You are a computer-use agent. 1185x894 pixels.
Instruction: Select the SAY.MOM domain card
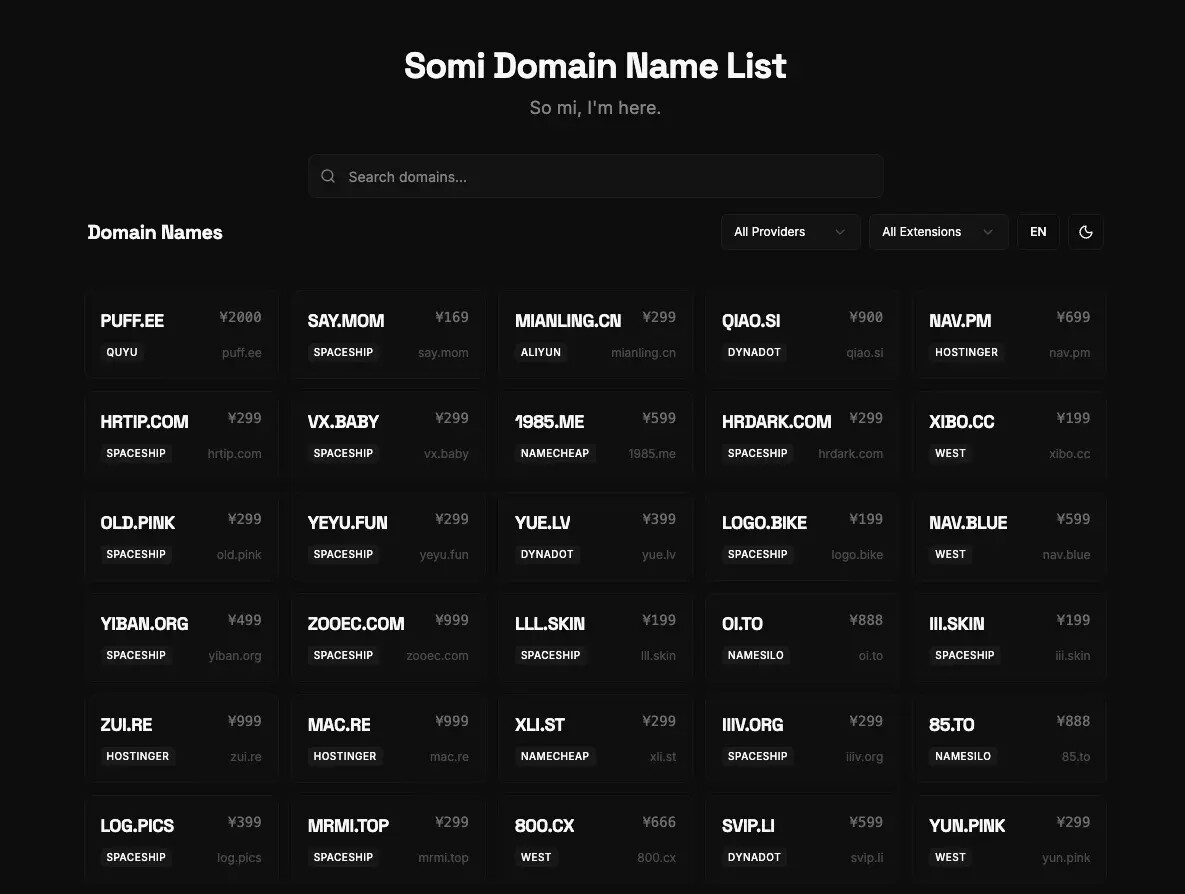click(388, 335)
